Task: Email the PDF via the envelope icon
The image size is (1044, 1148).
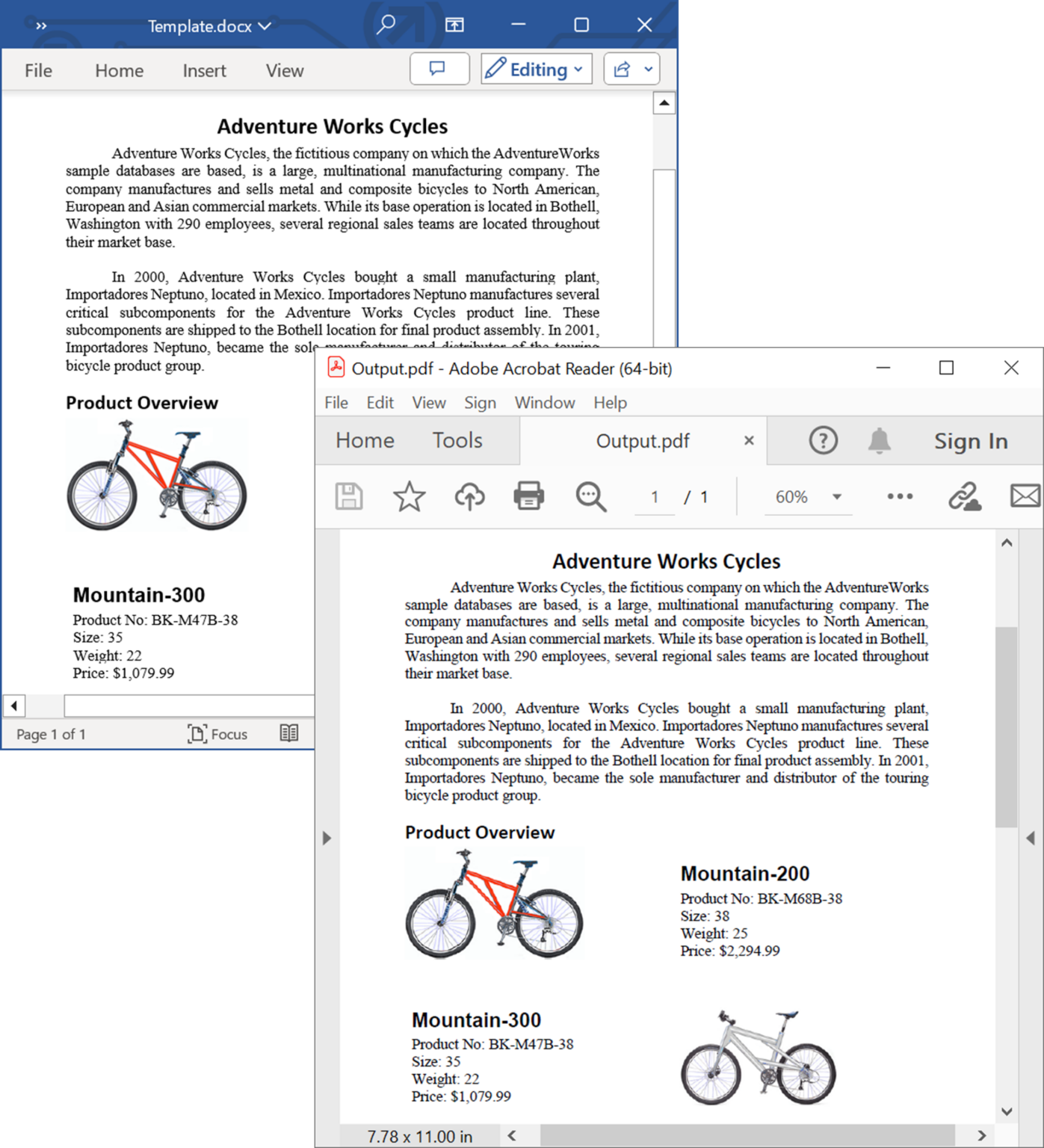Action: (x=1025, y=496)
